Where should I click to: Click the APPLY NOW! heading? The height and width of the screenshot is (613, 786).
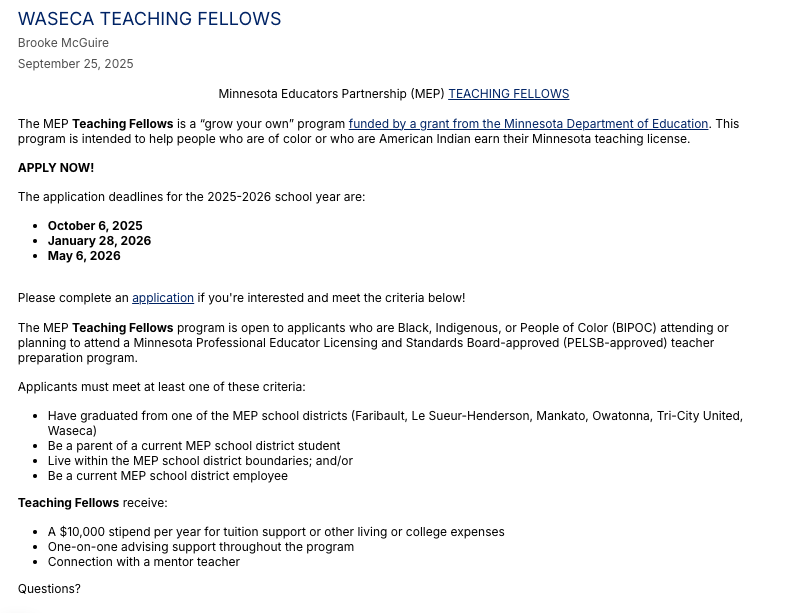tap(56, 168)
